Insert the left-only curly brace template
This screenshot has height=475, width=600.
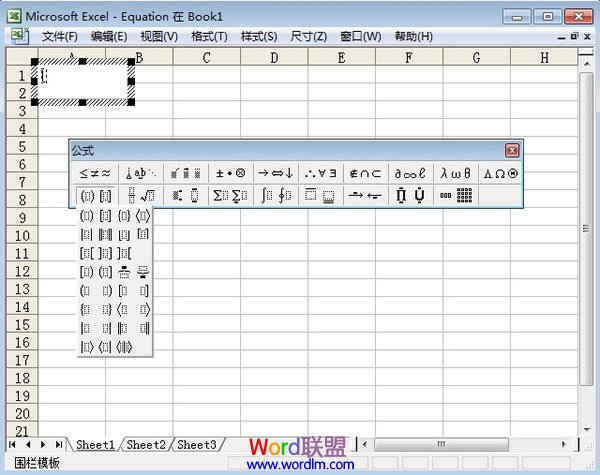(x=86, y=309)
